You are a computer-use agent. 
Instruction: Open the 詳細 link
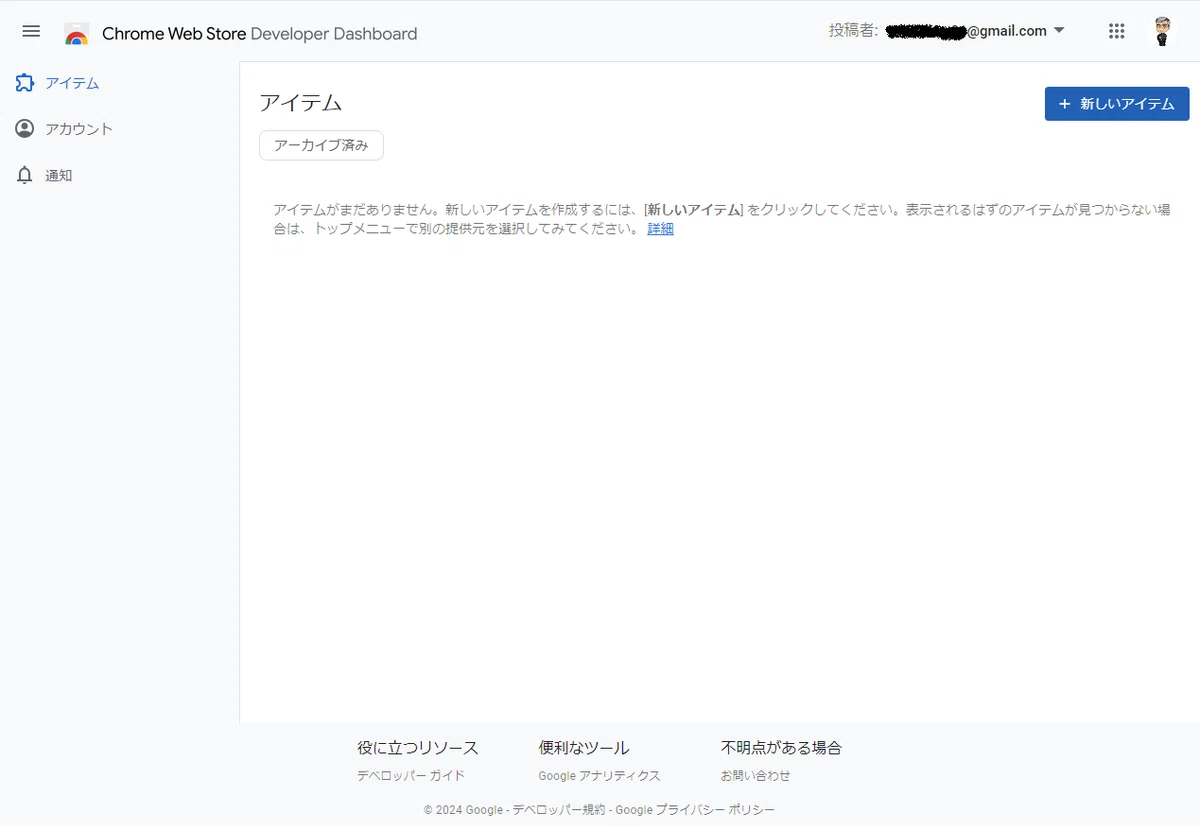click(661, 229)
